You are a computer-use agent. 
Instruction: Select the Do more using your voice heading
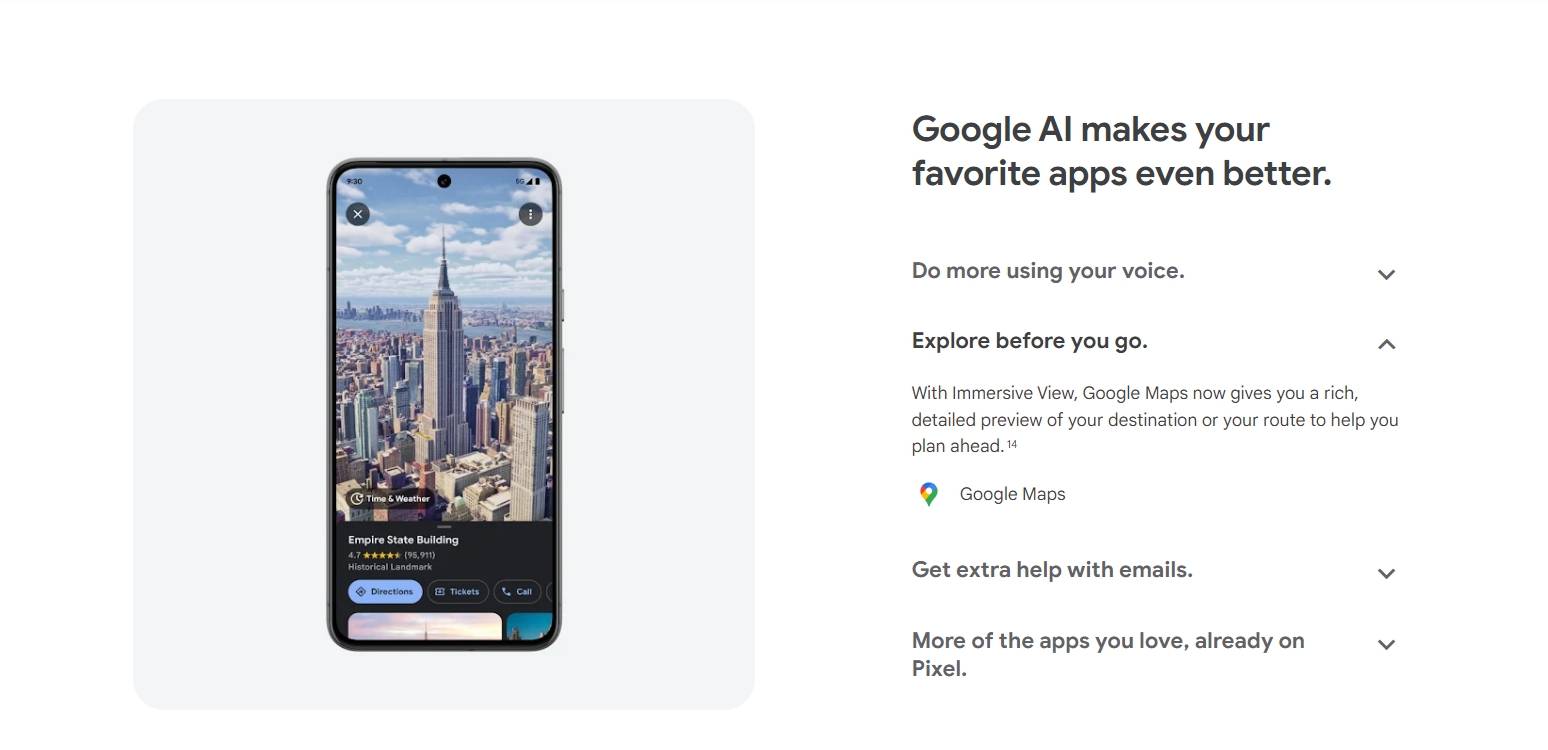(x=1048, y=271)
